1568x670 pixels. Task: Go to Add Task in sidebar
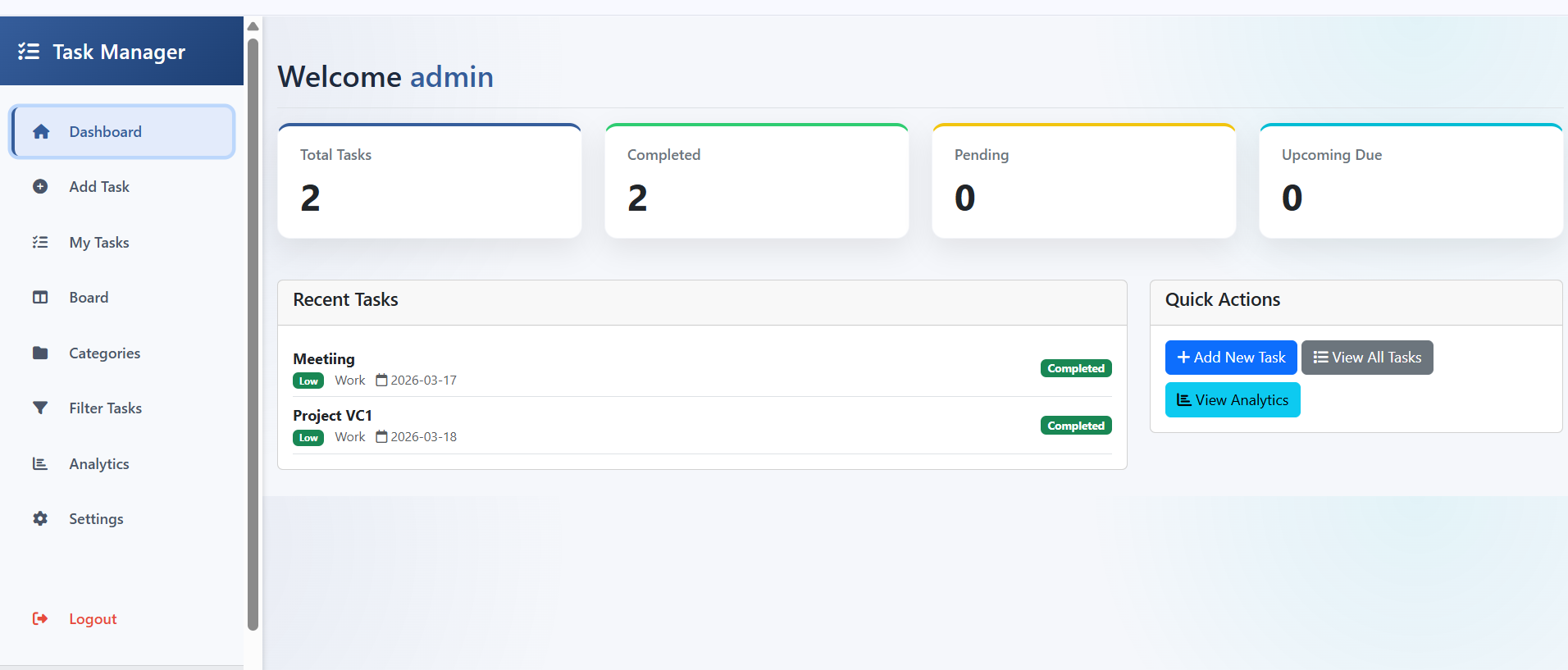[122, 187]
